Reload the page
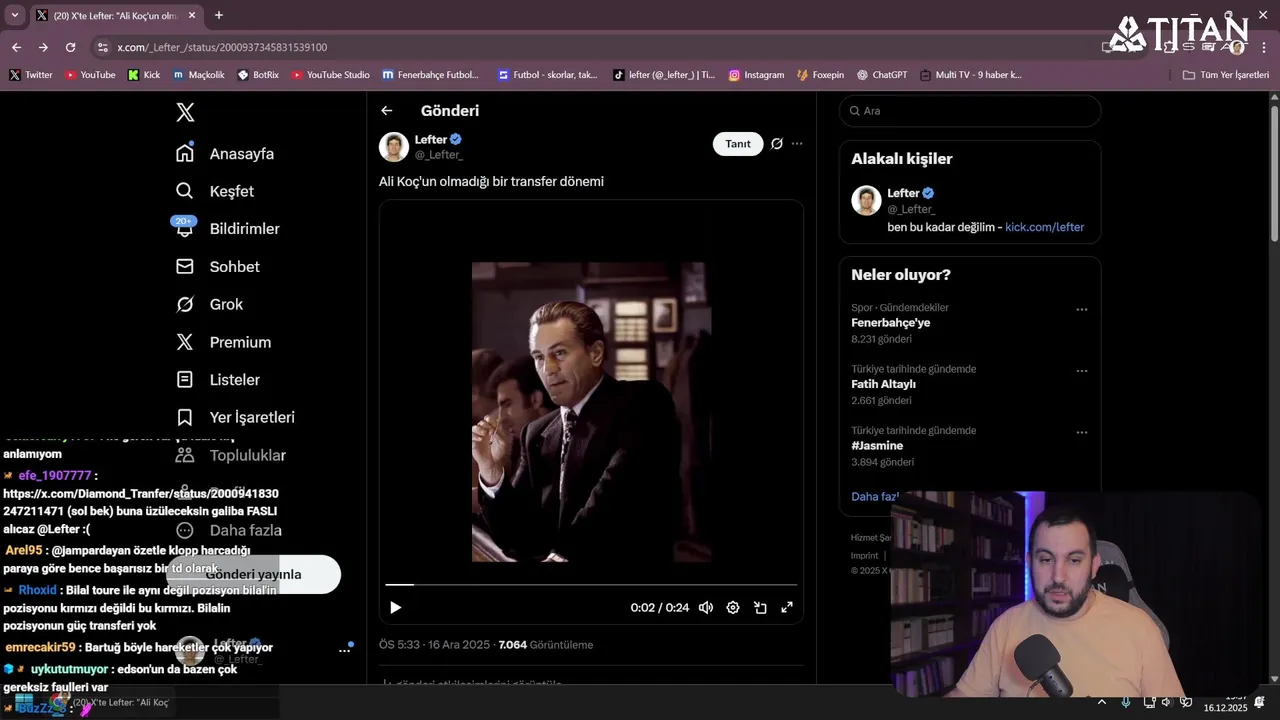The width and height of the screenshot is (1280, 720). pyautogui.click(x=70, y=47)
